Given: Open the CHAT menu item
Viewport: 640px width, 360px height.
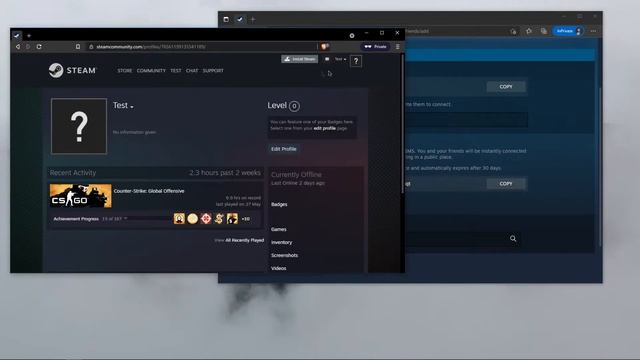Looking at the screenshot, I should click(192, 71).
